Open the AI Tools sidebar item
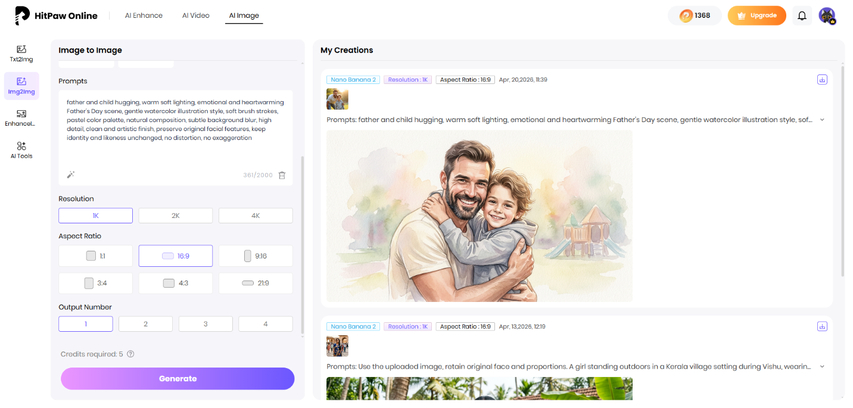The width and height of the screenshot is (853, 408). click(21, 150)
